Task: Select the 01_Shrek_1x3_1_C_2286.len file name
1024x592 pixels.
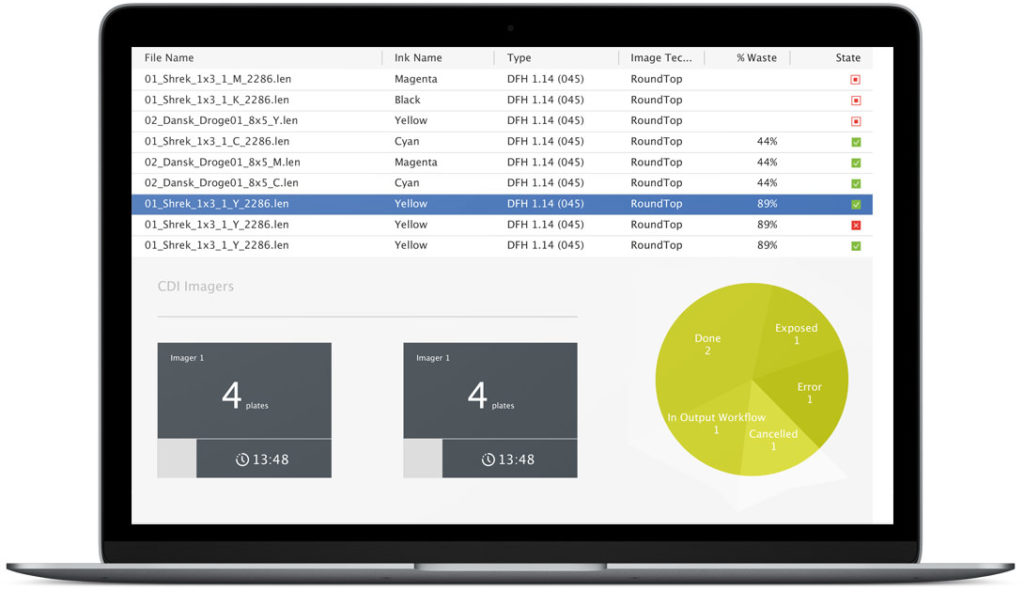Action: tap(216, 141)
